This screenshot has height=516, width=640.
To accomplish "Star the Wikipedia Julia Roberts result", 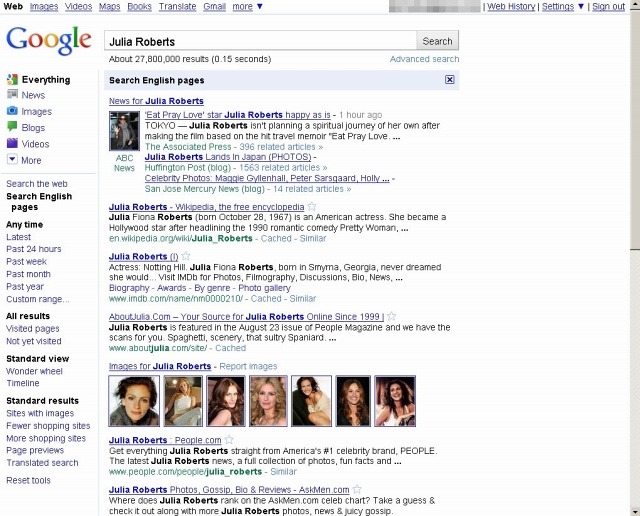I will coord(312,207).
